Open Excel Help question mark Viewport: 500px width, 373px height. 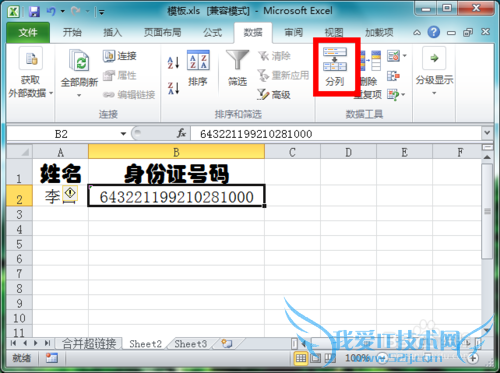click(434, 32)
